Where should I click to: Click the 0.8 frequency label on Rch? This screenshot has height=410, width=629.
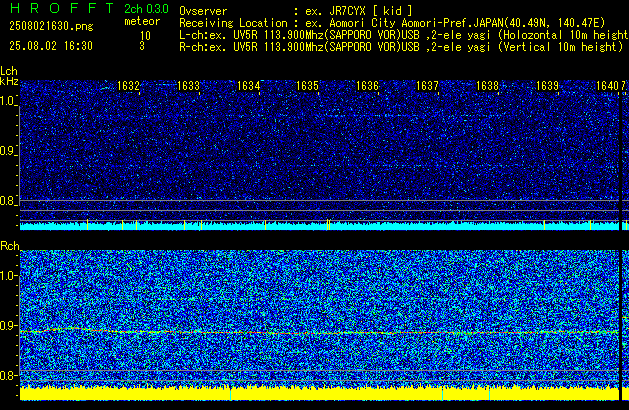(x=9, y=375)
